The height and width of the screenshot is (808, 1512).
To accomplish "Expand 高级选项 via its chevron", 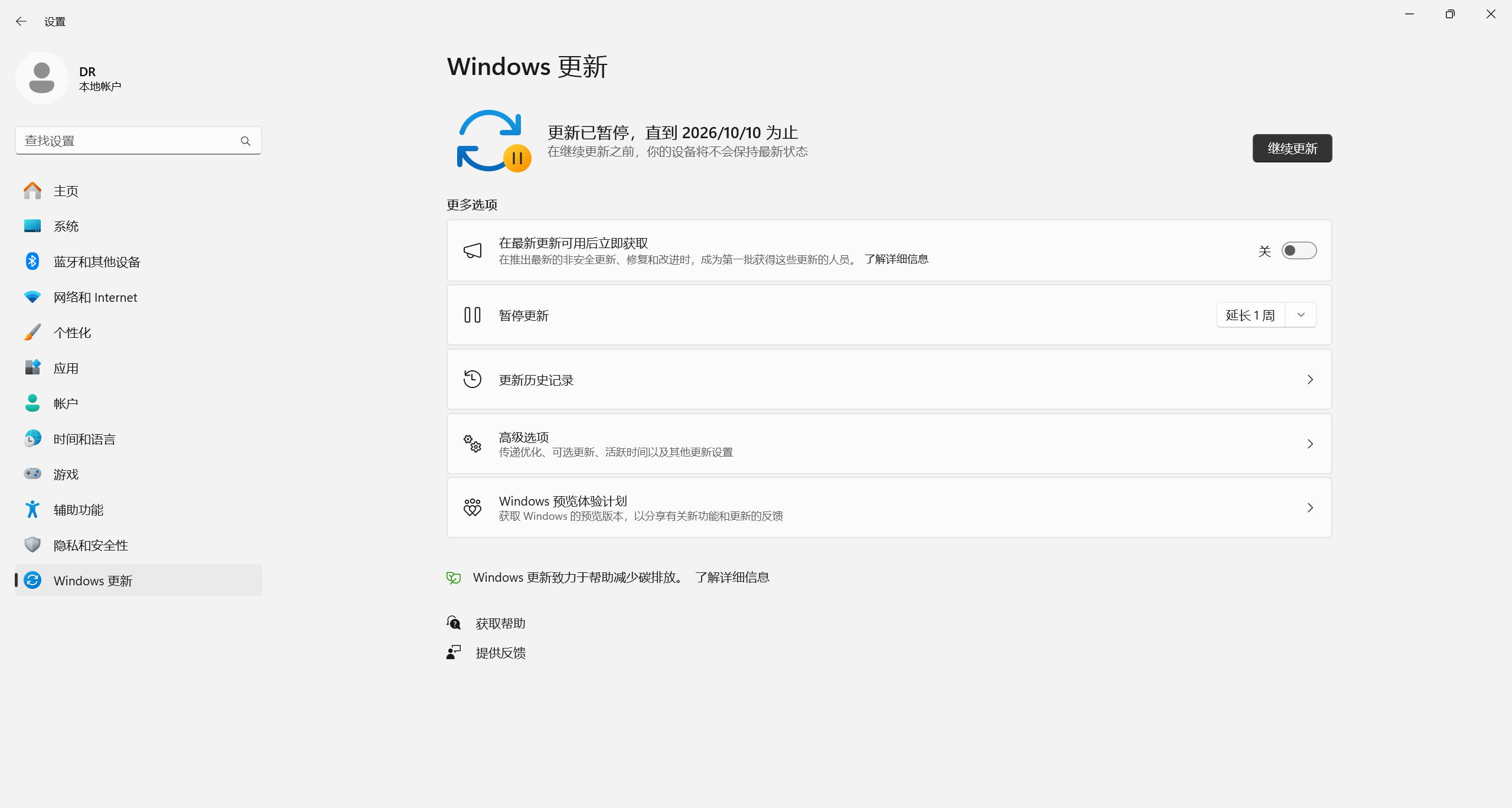I will click(1310, 444).
